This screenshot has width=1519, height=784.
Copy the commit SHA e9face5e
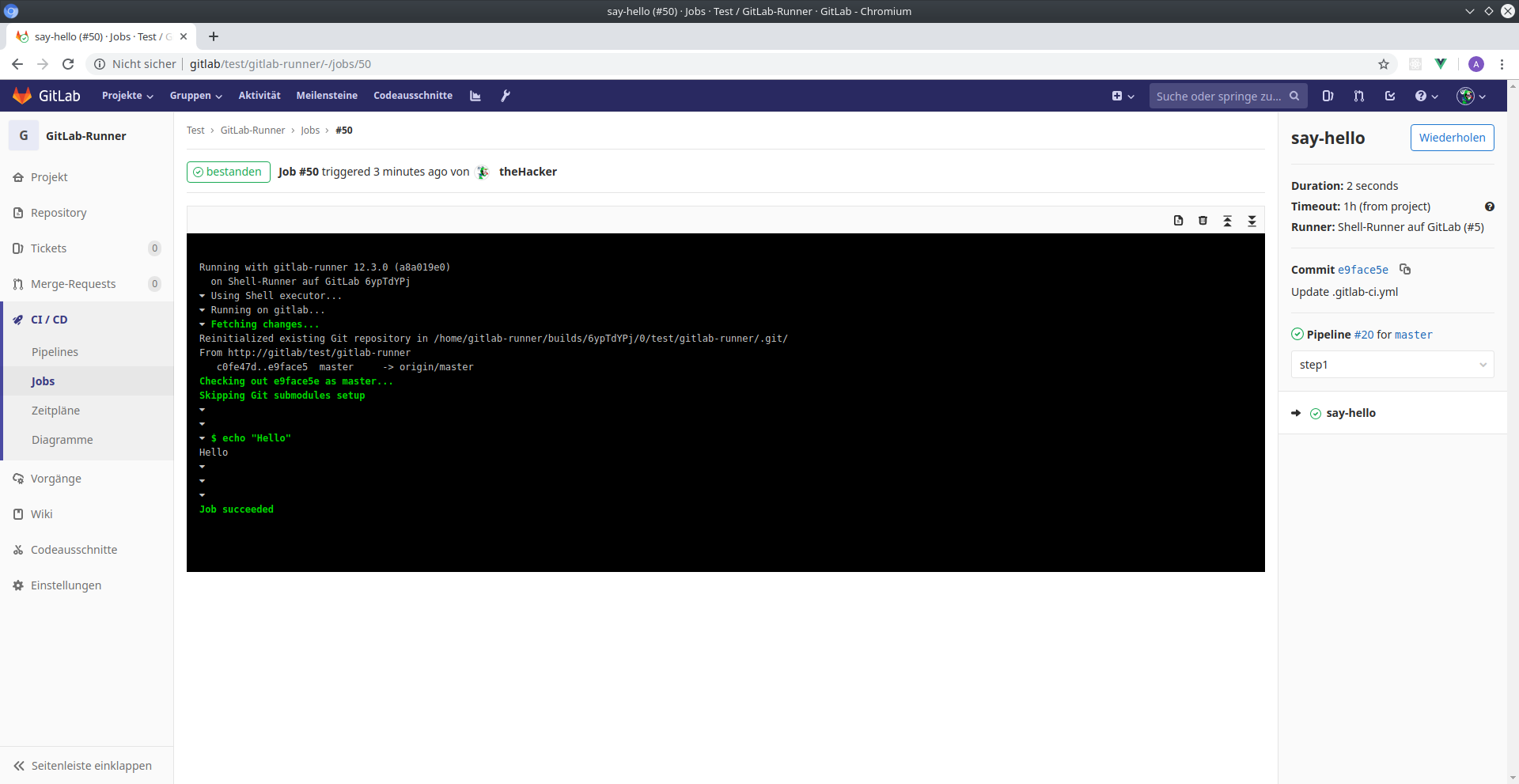pyautogui.click(x=1405, y=270)
